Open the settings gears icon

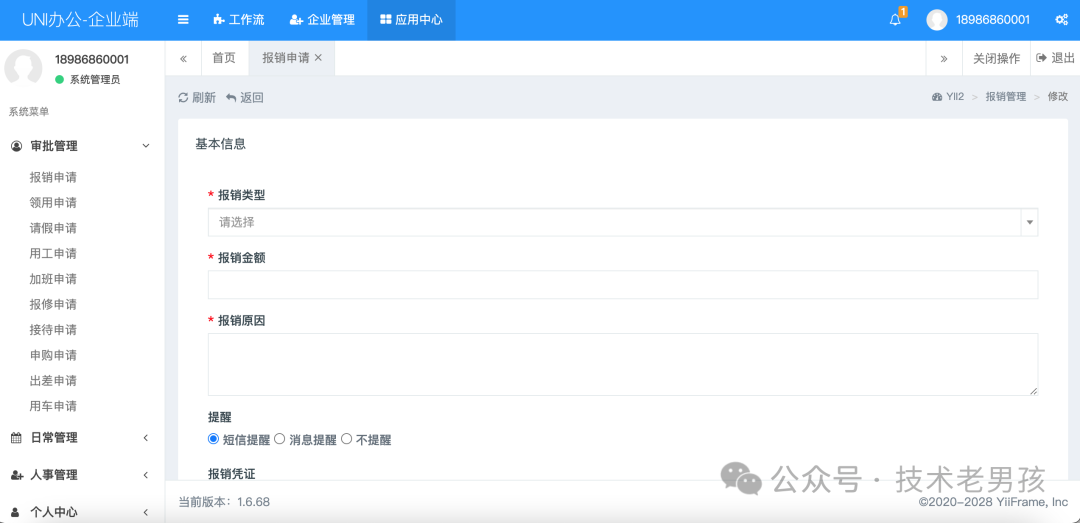[x=1061, y=20]
